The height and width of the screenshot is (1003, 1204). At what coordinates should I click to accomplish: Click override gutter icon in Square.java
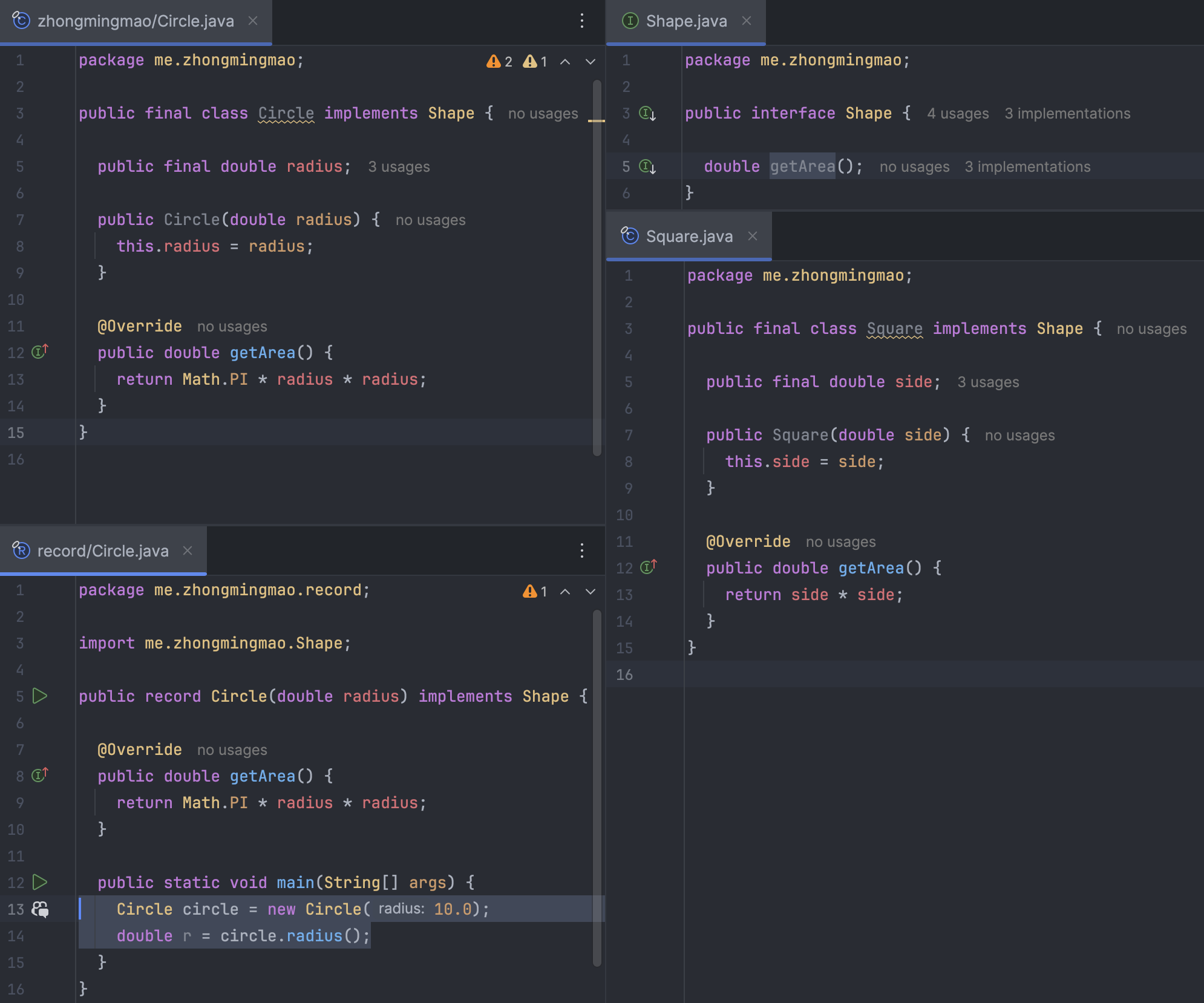pyautogui.click(x=649, y=567)
